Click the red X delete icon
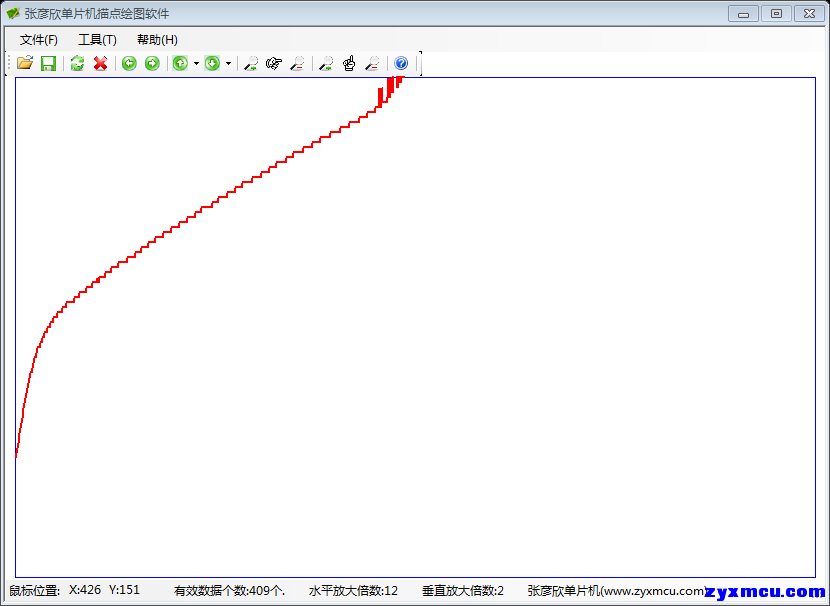This screenshot has height=606, width=830. click(x=101, y=64)
